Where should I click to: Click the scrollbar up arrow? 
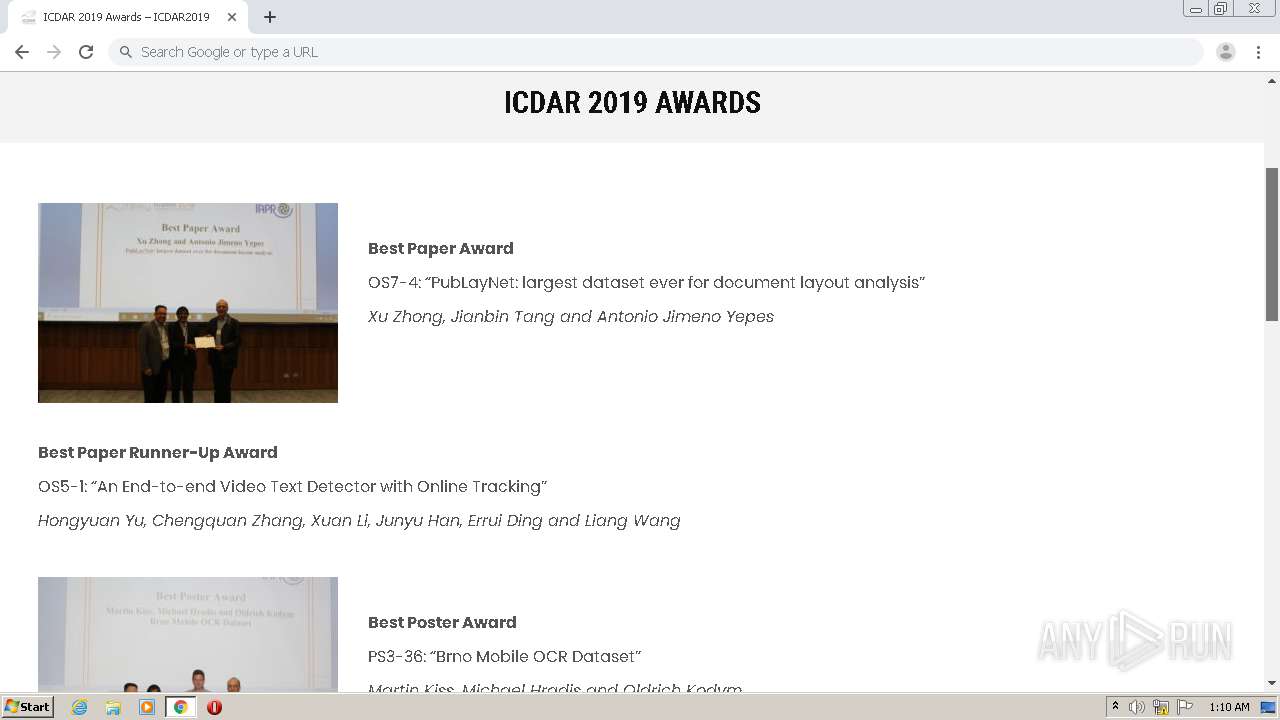point(1272,80)
